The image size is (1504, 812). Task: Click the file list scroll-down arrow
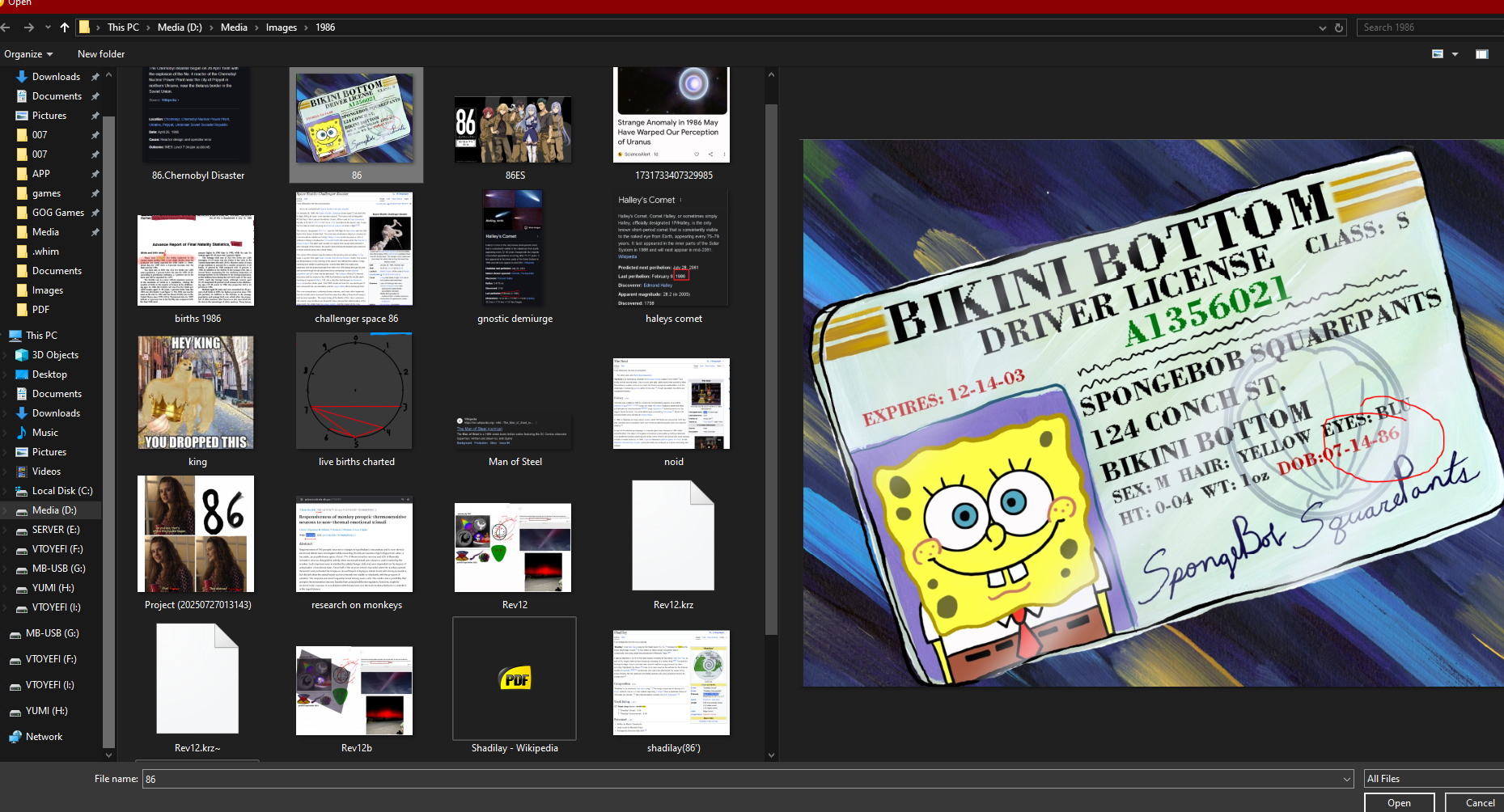[771, 755]
